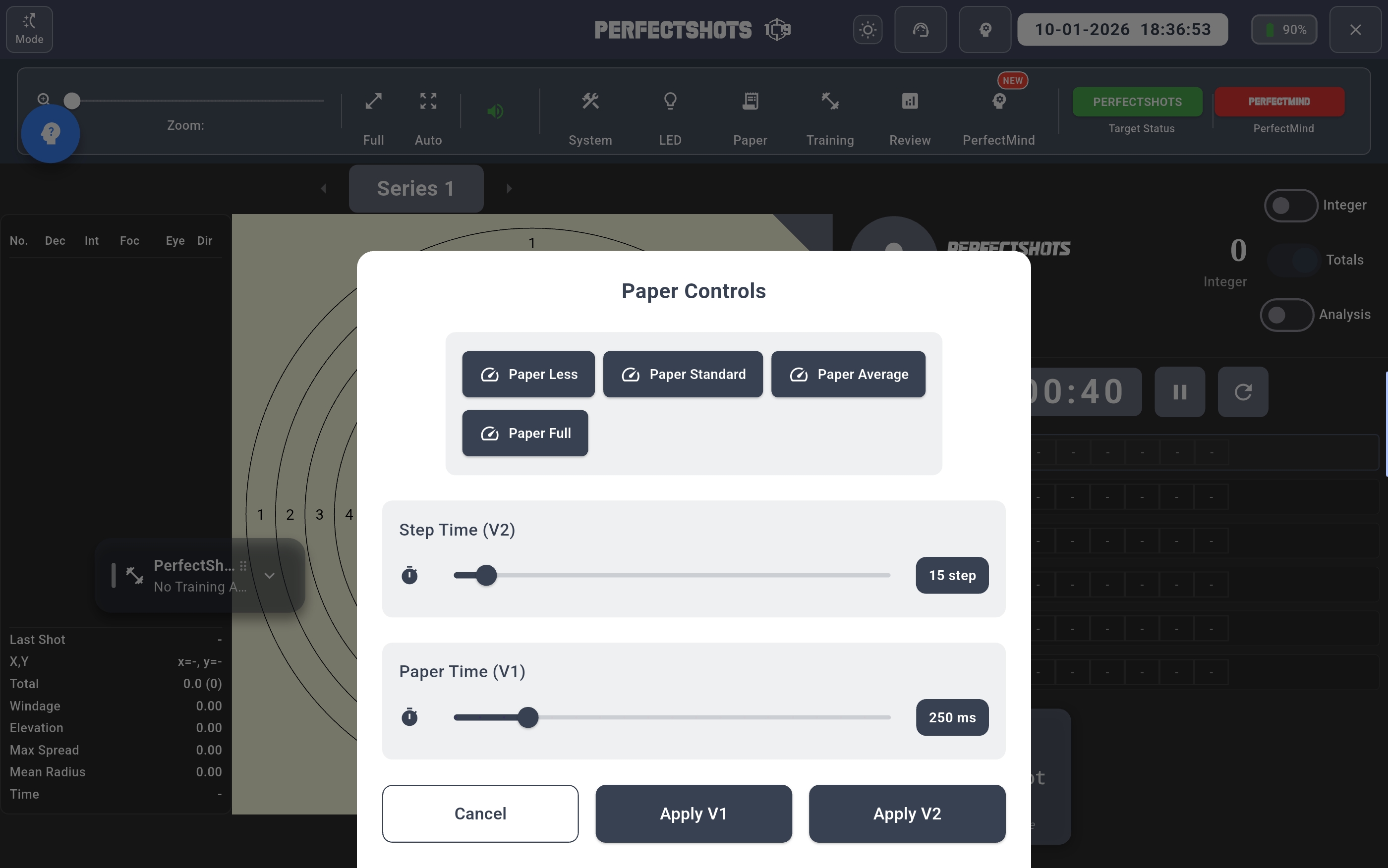Click the green speaker sound icon
This screenshot has height=868, width=1388.
495,111
